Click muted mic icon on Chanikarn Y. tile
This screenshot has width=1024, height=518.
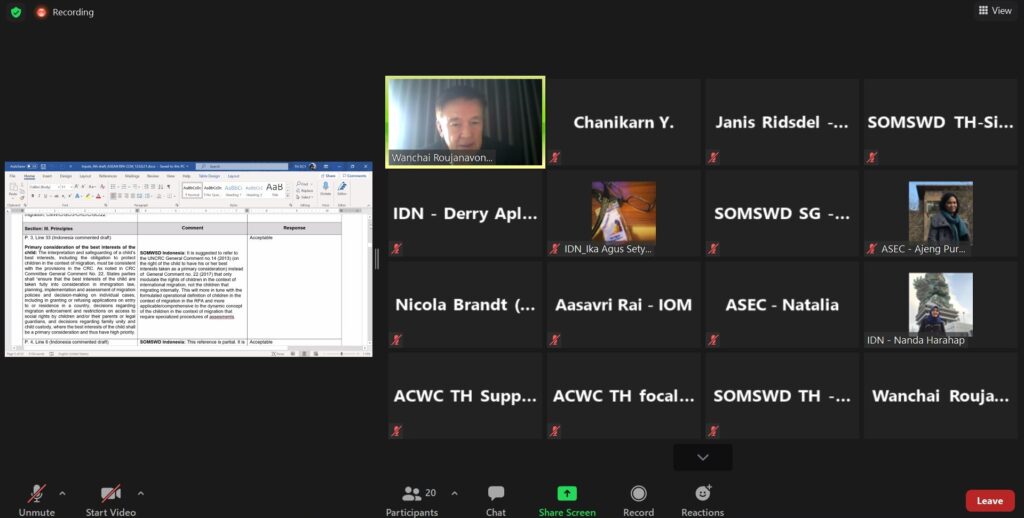coord(555,157)
